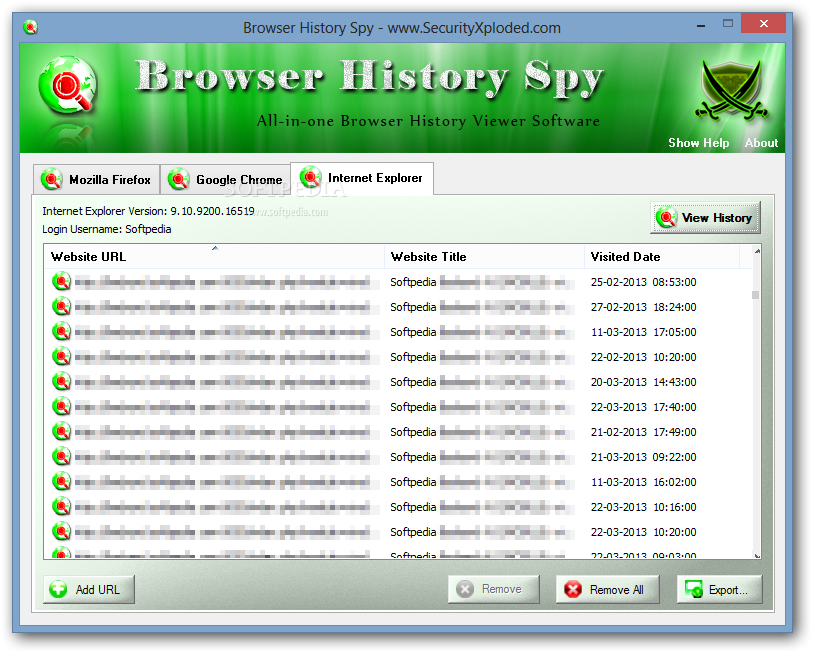Select date cell 20-03-2013 14:43:00
The width and height of the screenshot is (813, 653).
tap(643, 382)
